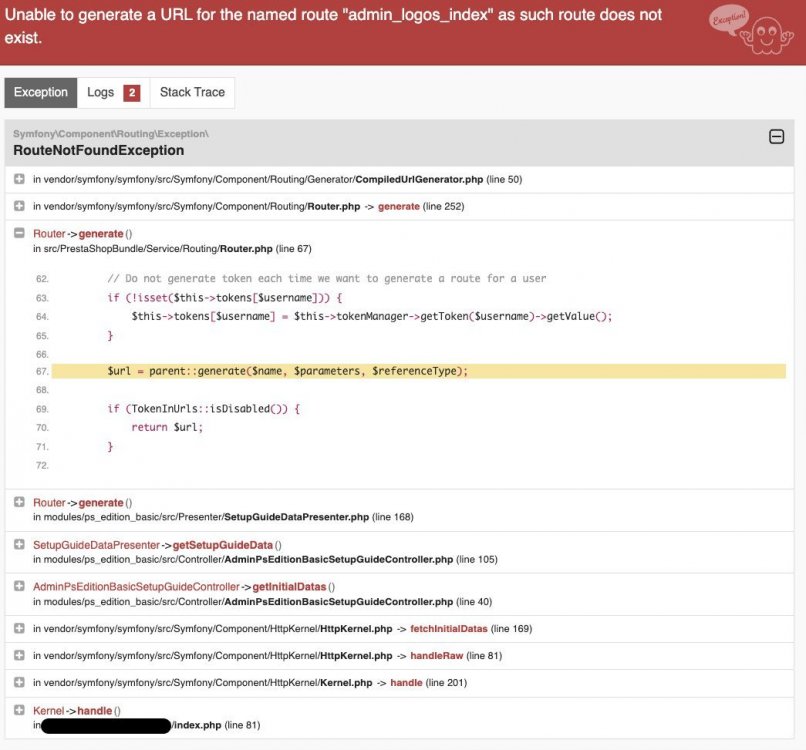
Task: Click the SetupGuideDataPresenter.php file name
Action: tap(296, 517)
